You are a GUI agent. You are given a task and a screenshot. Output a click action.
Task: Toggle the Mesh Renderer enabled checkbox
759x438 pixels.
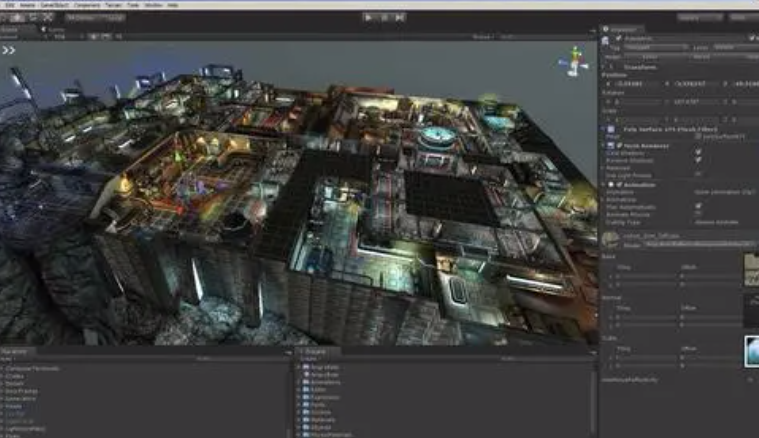tap(619, 146)
